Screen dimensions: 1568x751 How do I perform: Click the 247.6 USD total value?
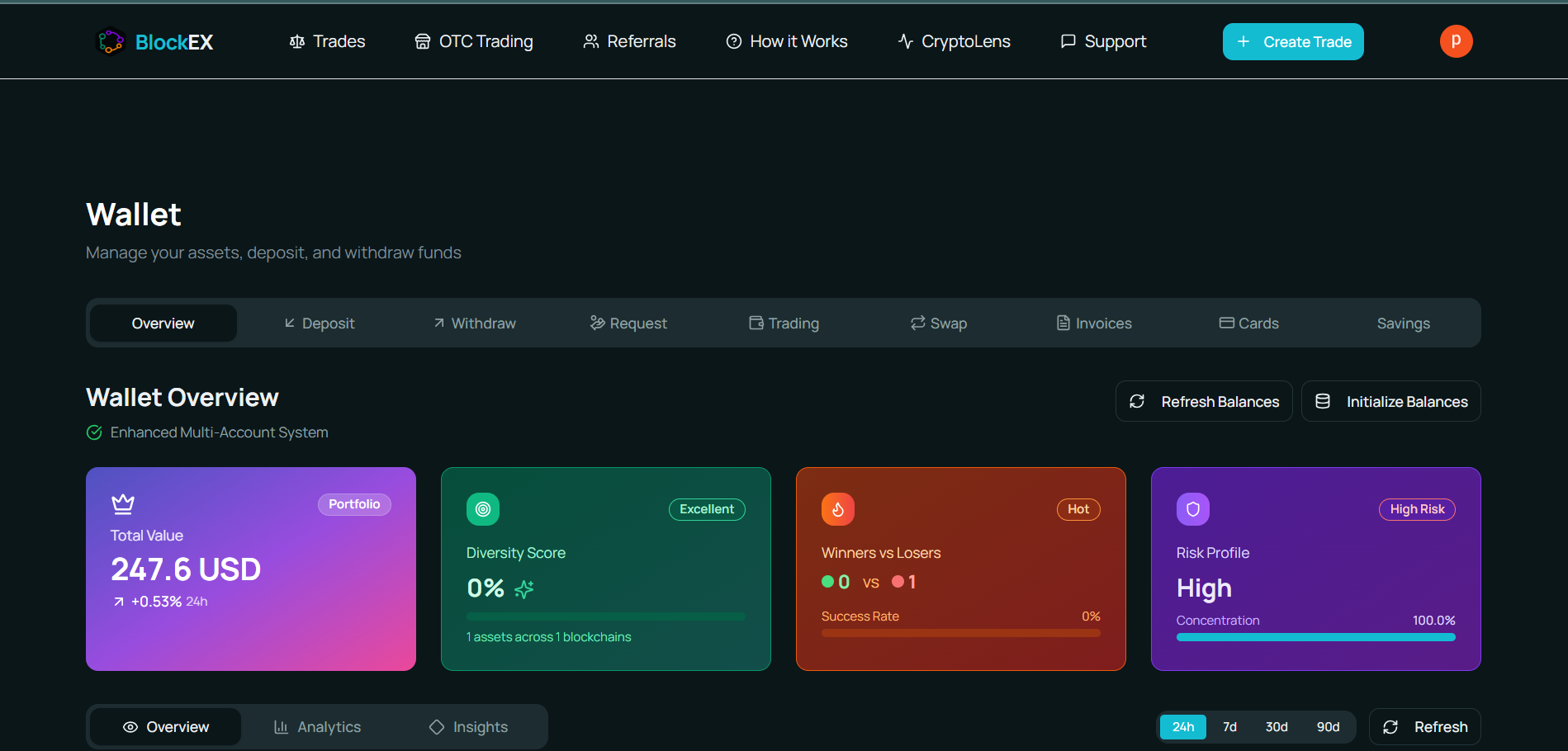tap(186, 569)
